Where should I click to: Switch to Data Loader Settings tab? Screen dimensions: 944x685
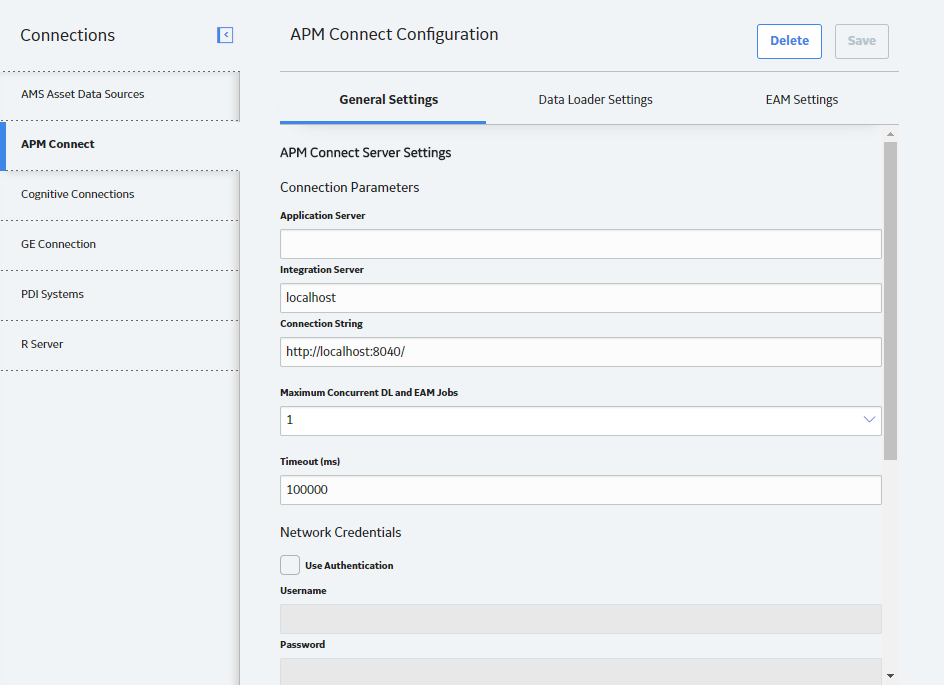click(x=595, y=100)
